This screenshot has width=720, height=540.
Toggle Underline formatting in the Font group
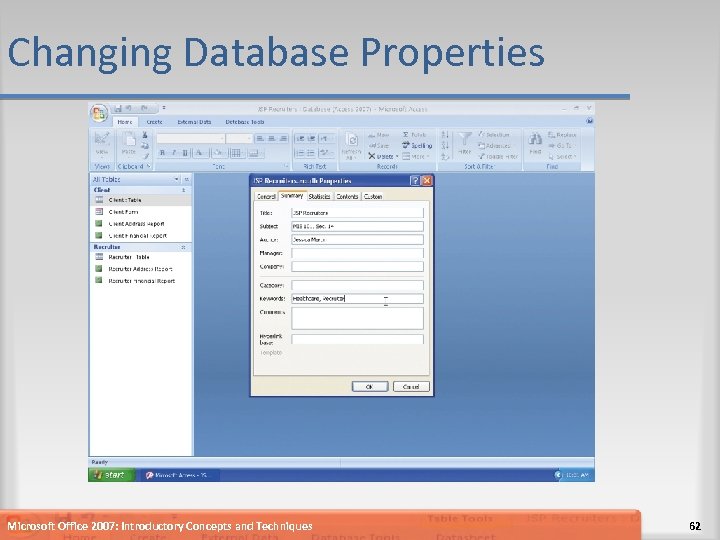click(185, 153)
